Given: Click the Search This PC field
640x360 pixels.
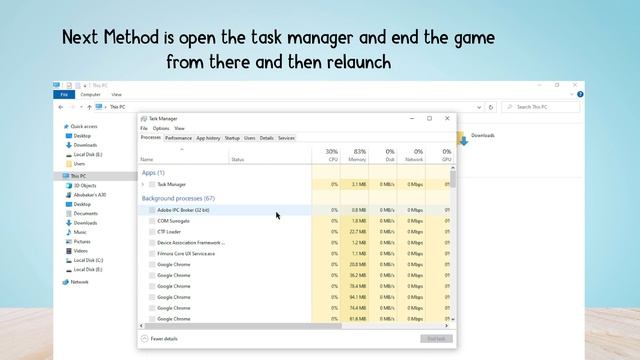Looking at the screenshot, I should 540,107.
